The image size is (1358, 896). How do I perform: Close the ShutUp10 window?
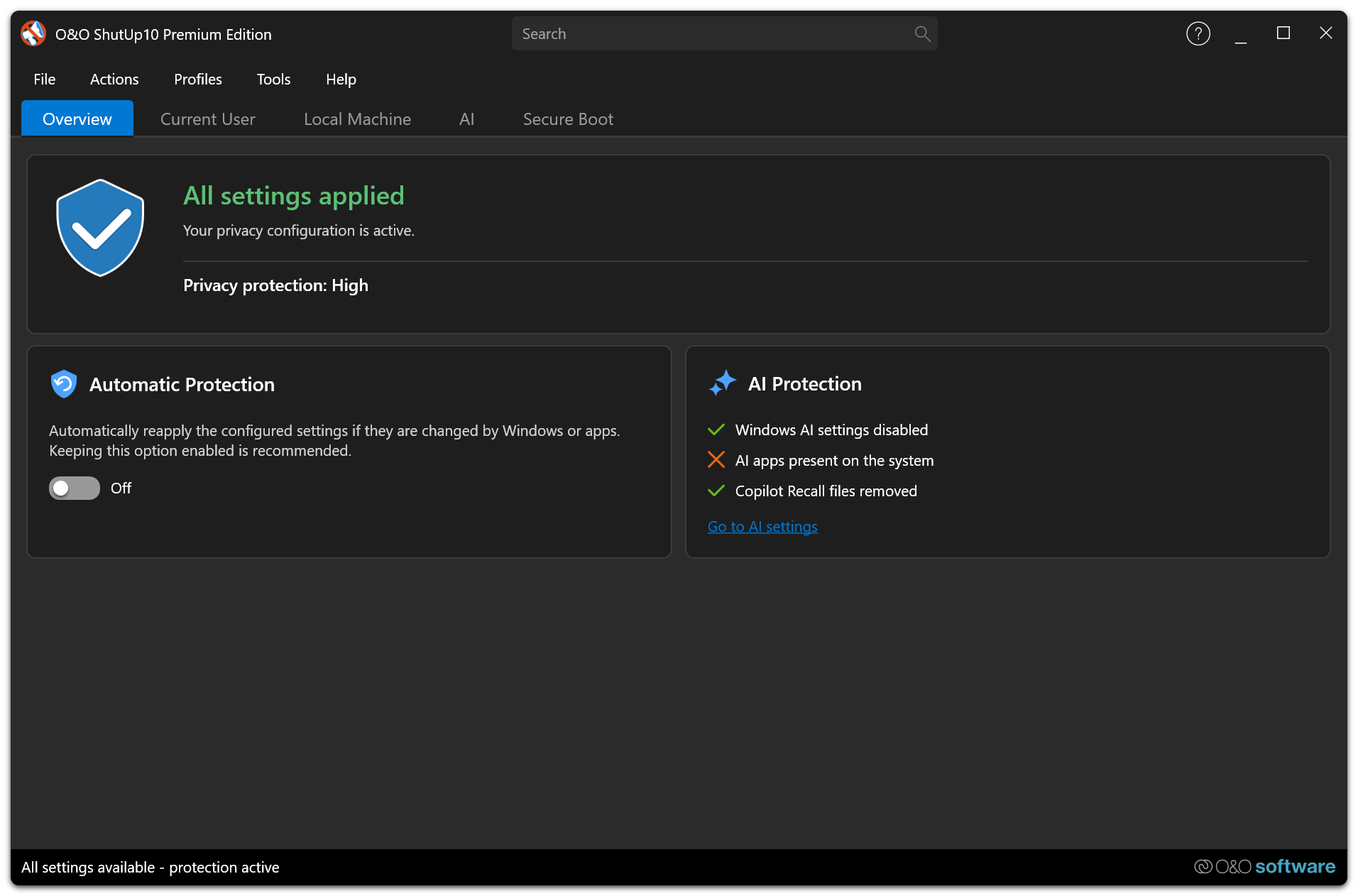point(1325,33)
